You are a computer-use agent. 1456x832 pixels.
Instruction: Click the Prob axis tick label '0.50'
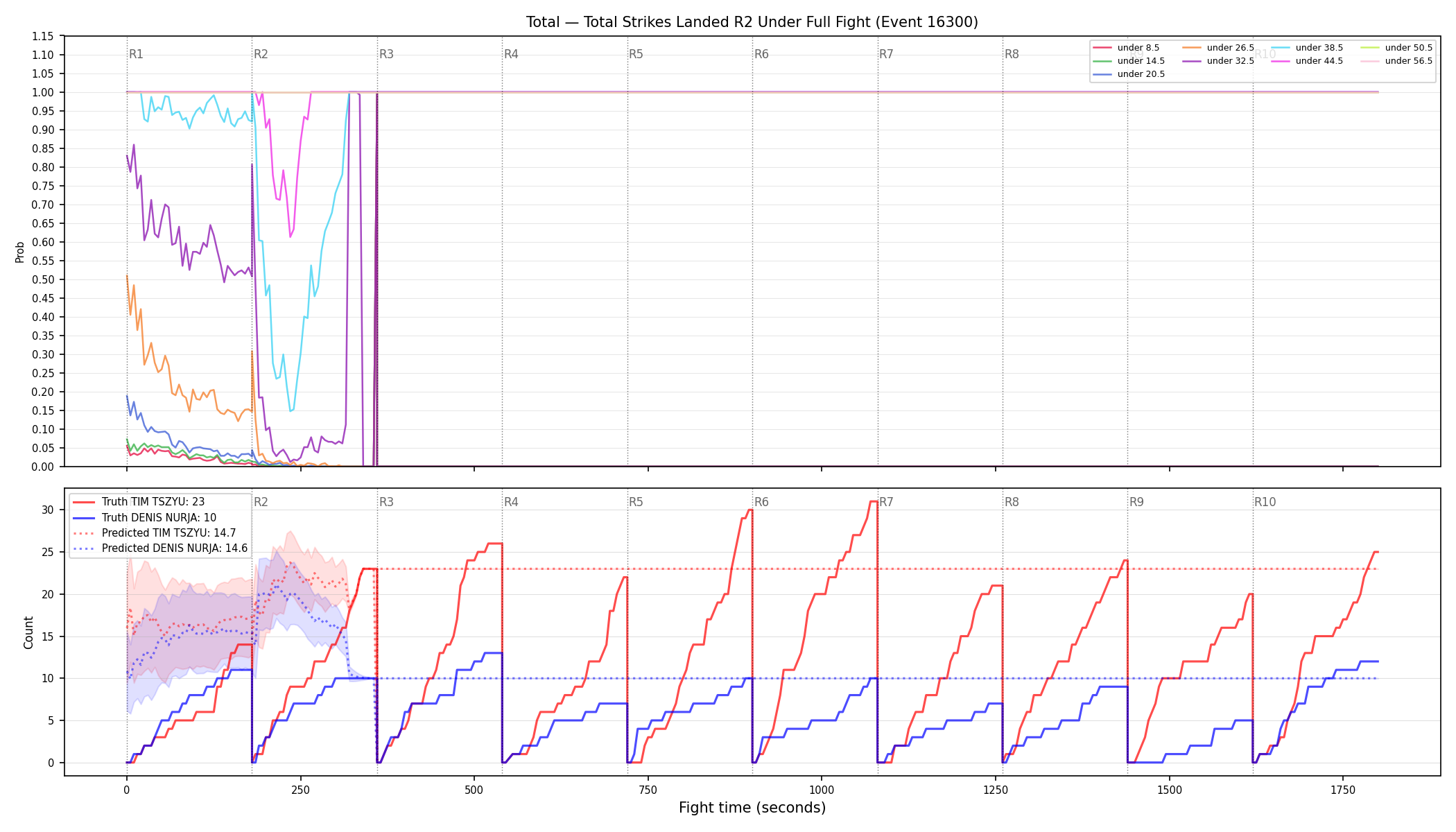(x=43, y=279)
